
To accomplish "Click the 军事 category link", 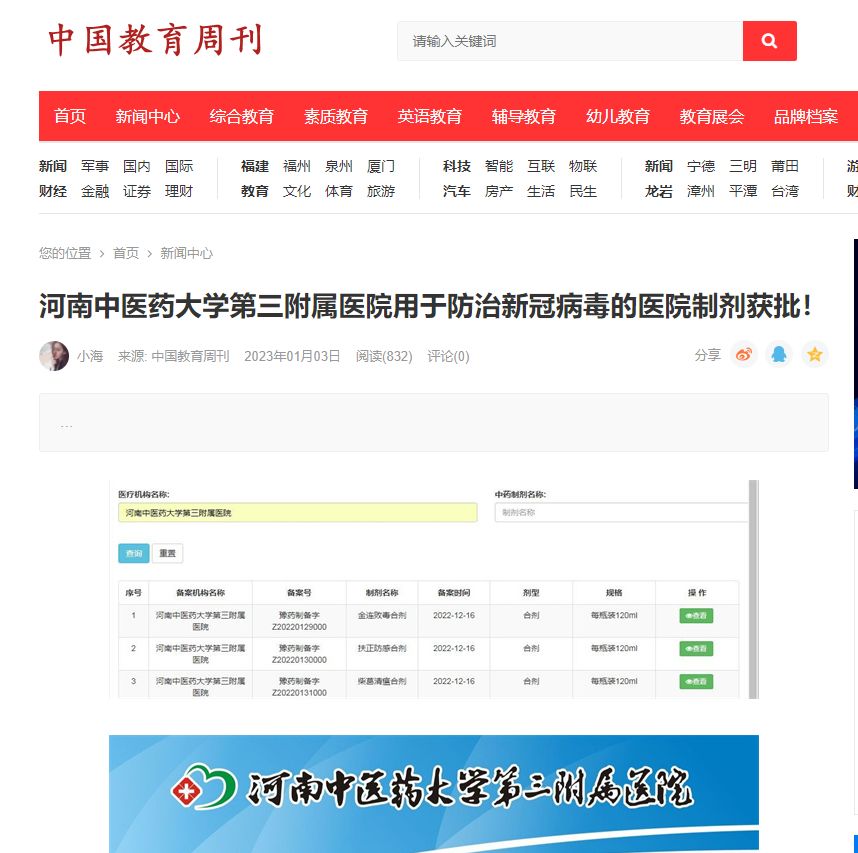I will 95,166.
